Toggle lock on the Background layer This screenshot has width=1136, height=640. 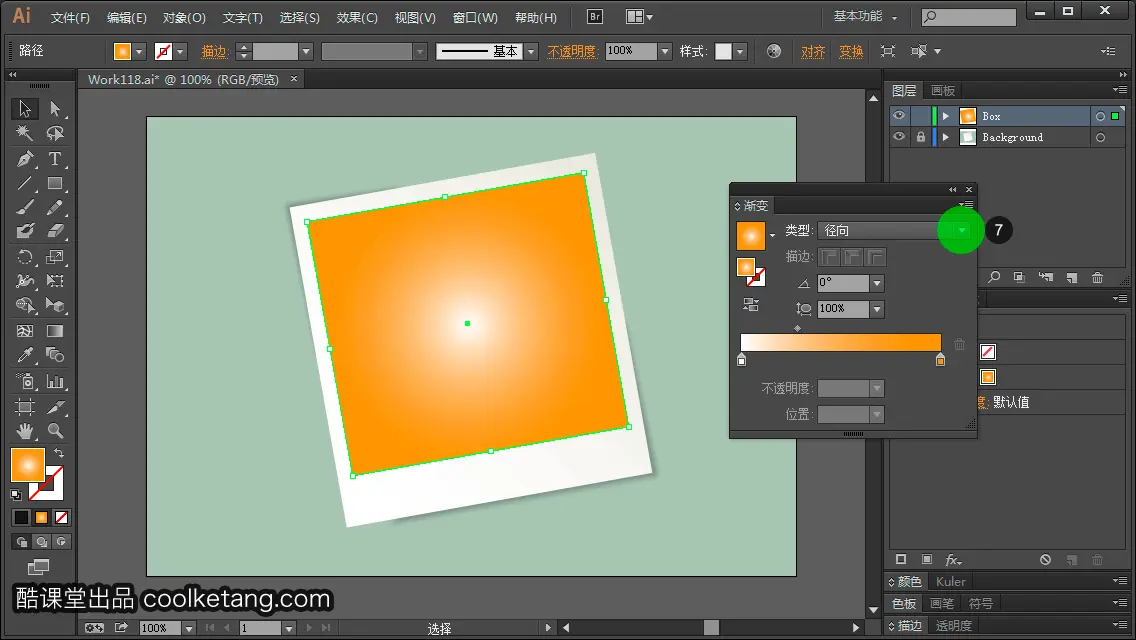click(921, 137)
